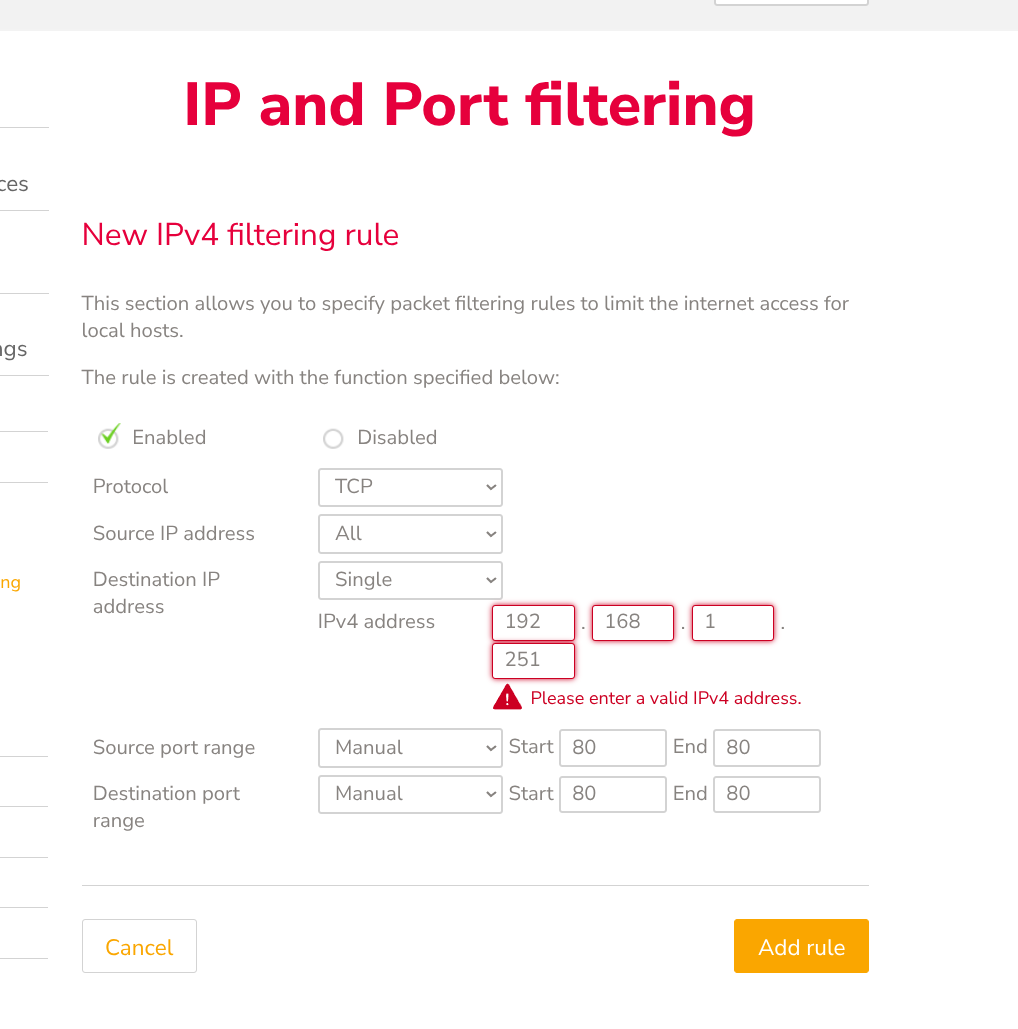
Task: Focus the Destination port range Start field
Action: point(612,794)
